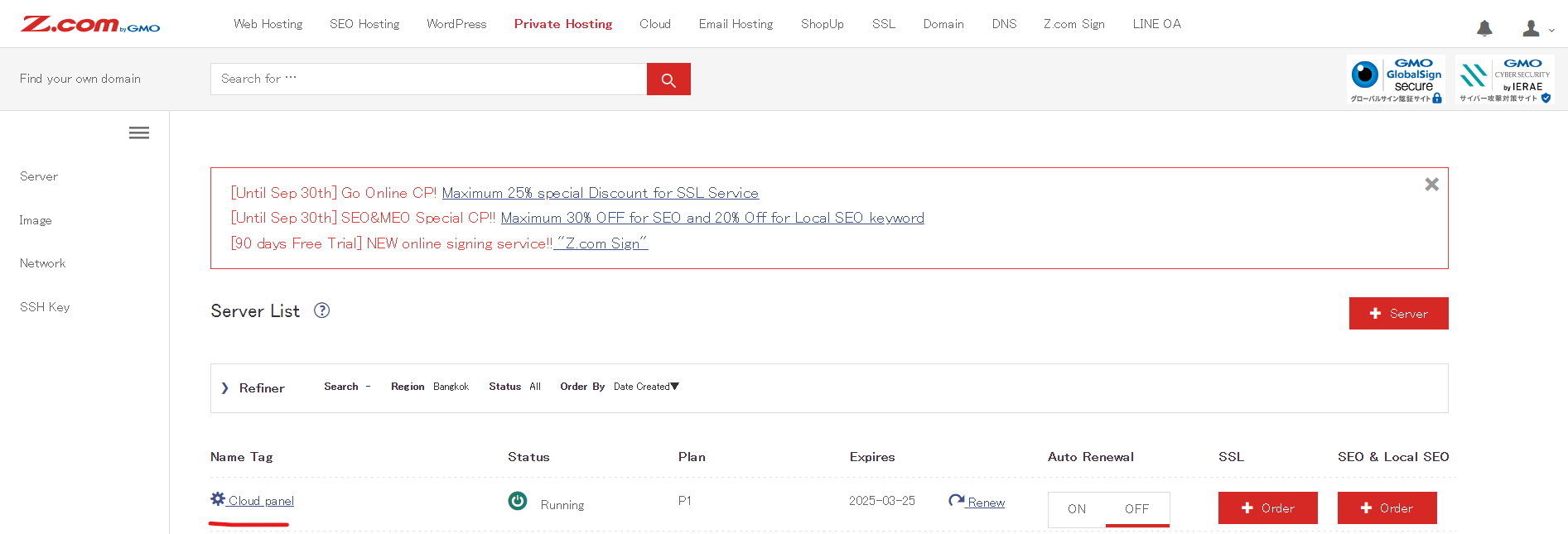
Task: Click the Region Bangkok filter
Action: pos(430,387)
